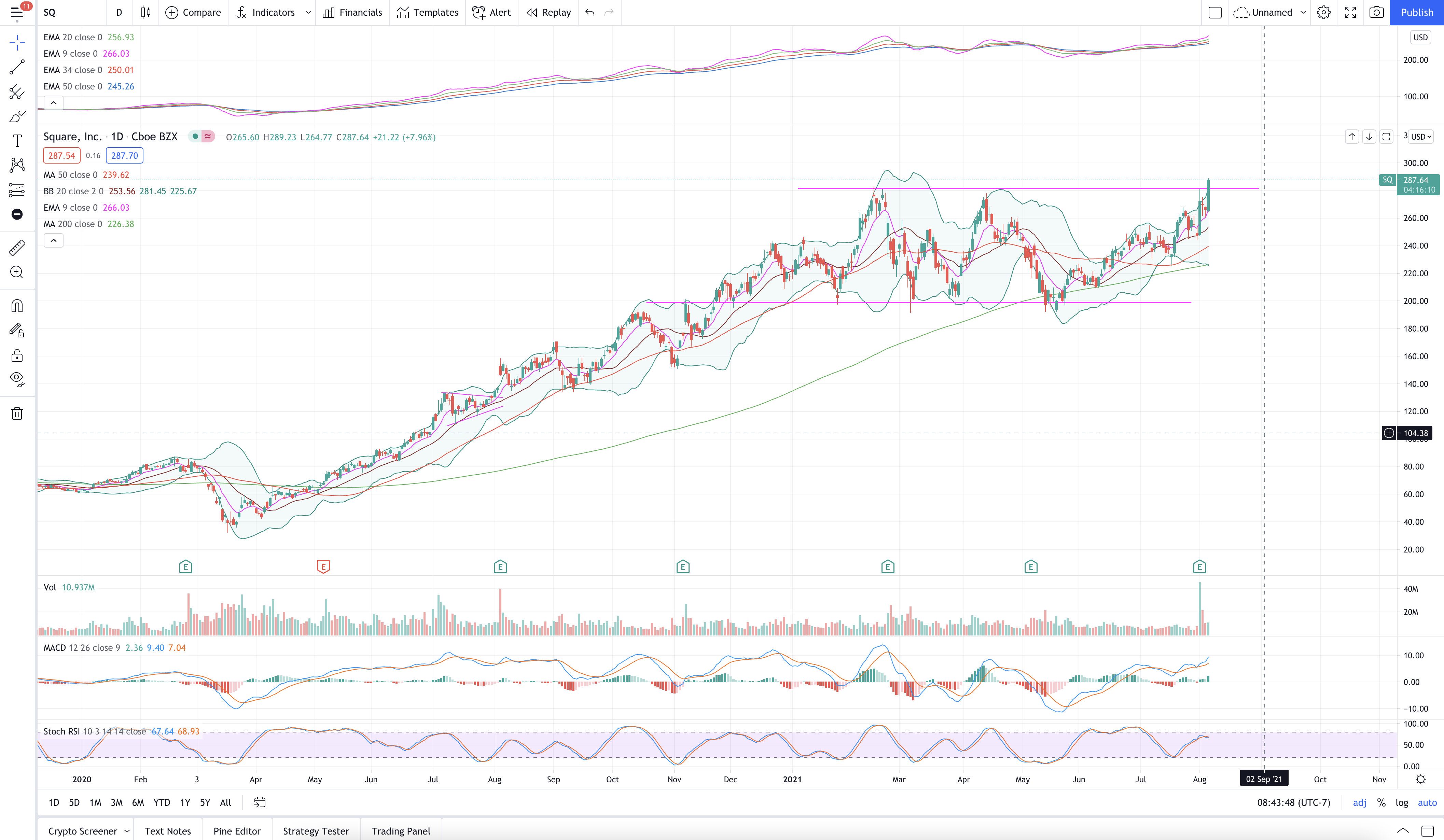This screenshot has width=1444, height=840.
Task: Expand the Indicators favorites dropdown arrow
Action: (308, 13)
